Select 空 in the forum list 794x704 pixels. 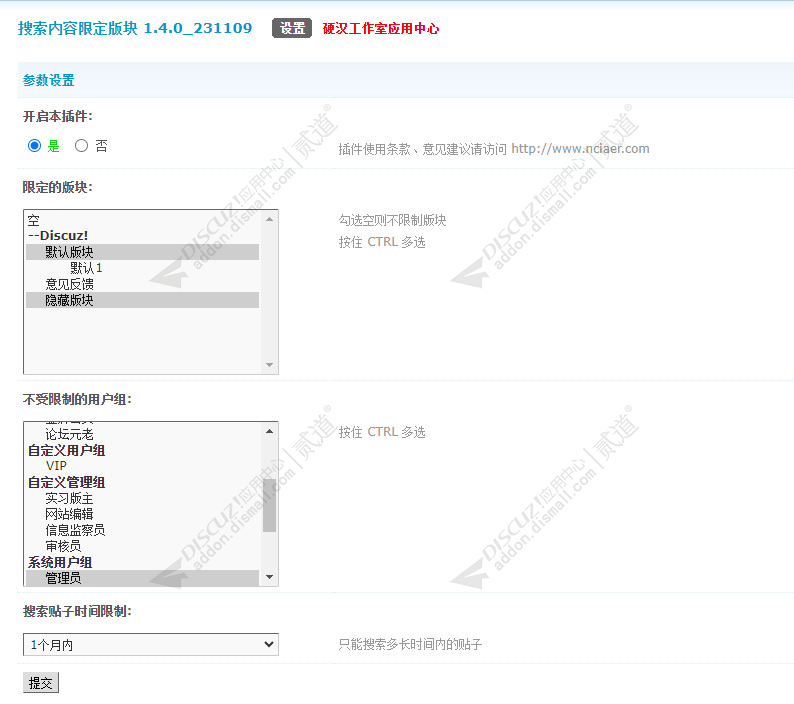coord(142,220)
